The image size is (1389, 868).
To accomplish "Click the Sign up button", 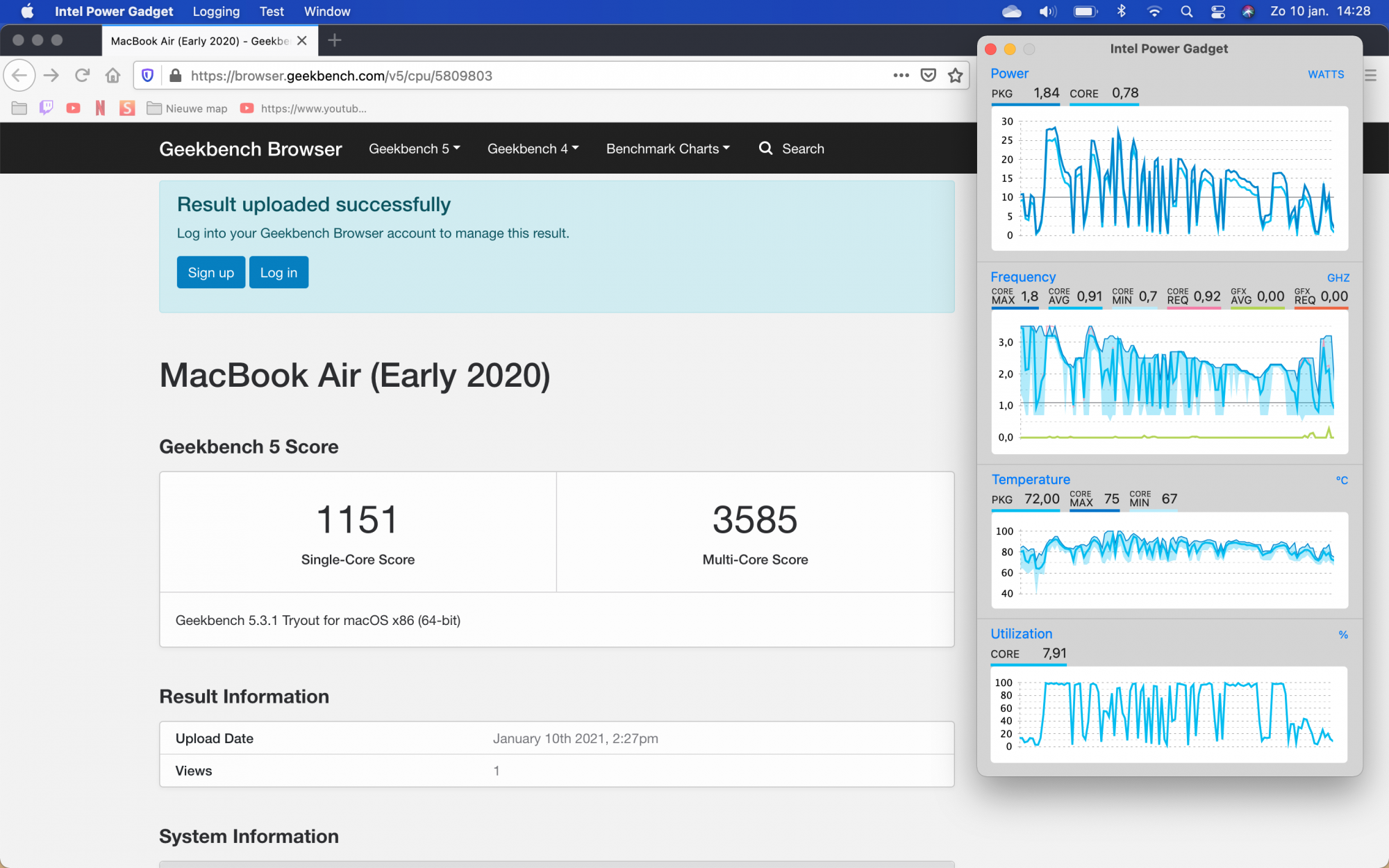I will click(x=210, y=273).
